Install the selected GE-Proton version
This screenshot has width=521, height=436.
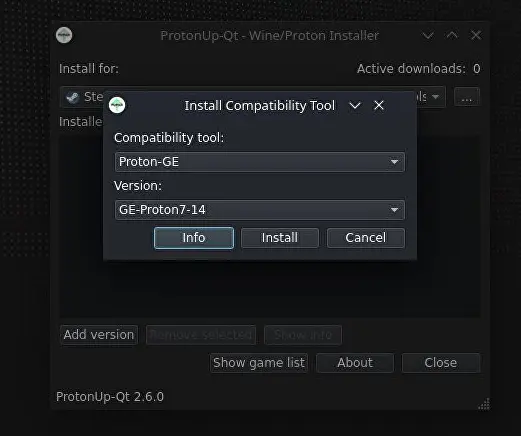[280, 238]
